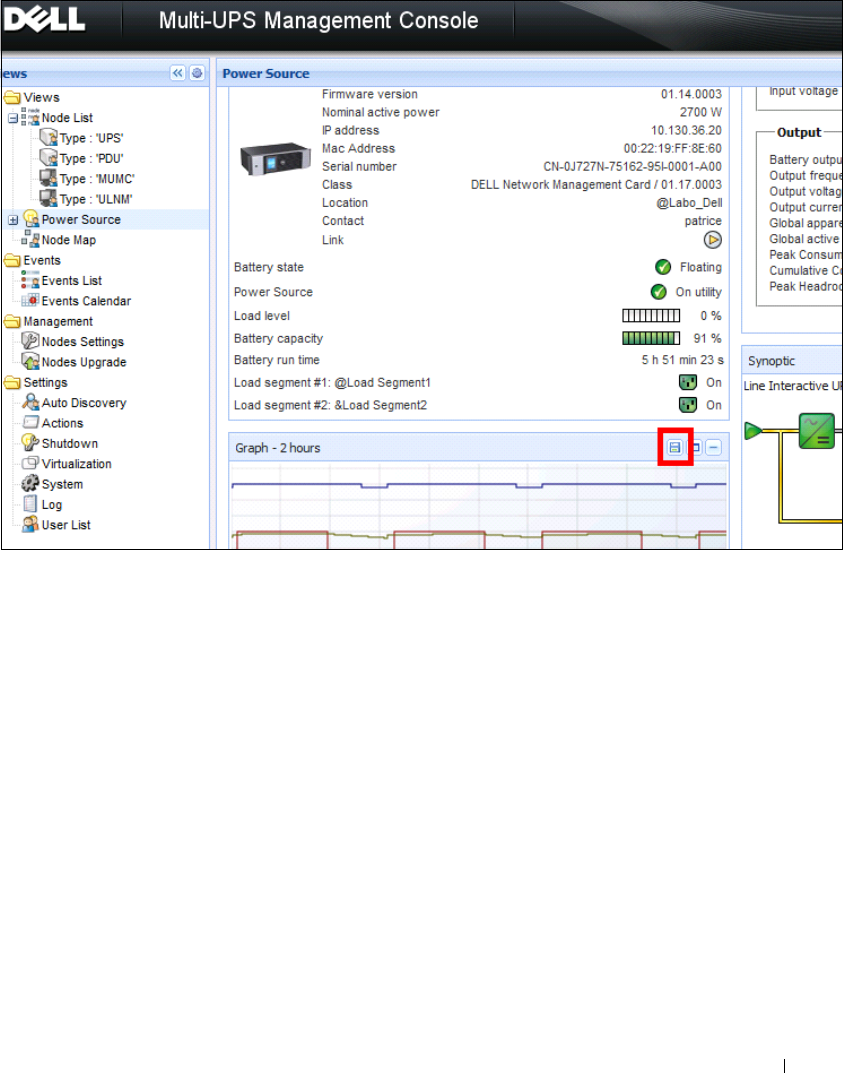
Task: Select Type : 'PDU' filter
Action: click(x=91, y=159)
